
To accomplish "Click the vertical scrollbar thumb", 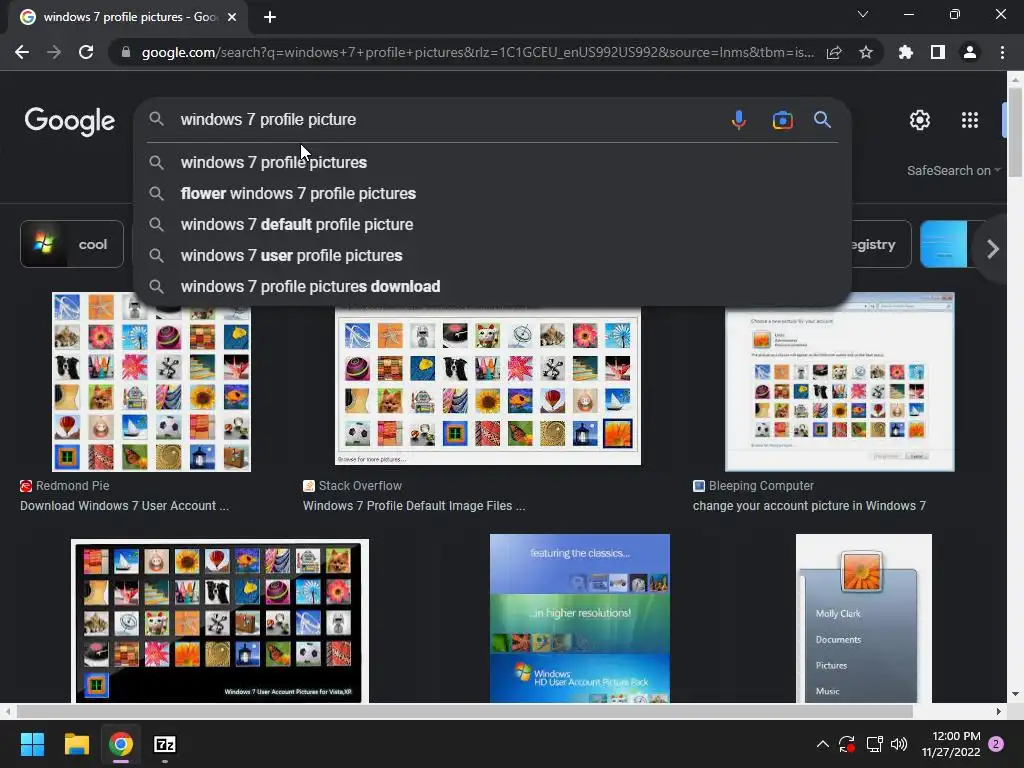I will 1015,132.
